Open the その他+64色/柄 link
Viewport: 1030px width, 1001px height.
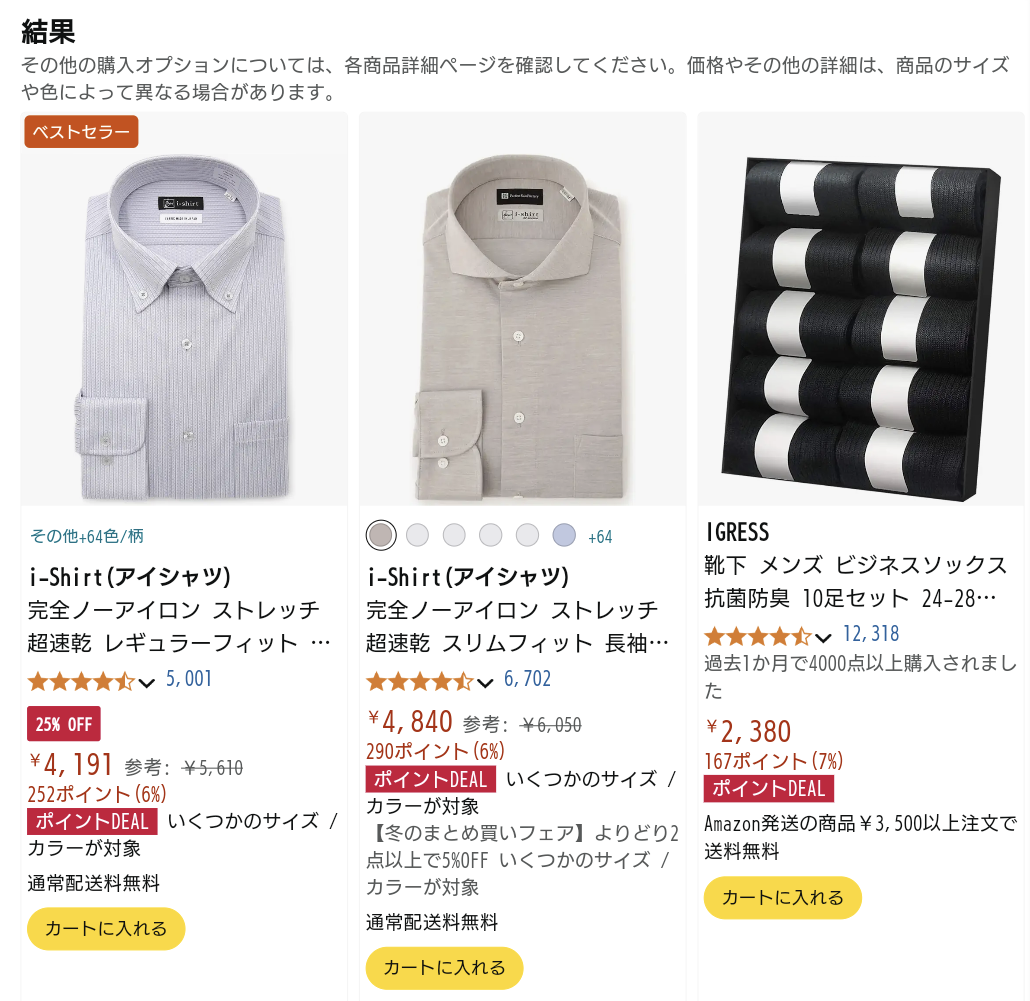87,536
